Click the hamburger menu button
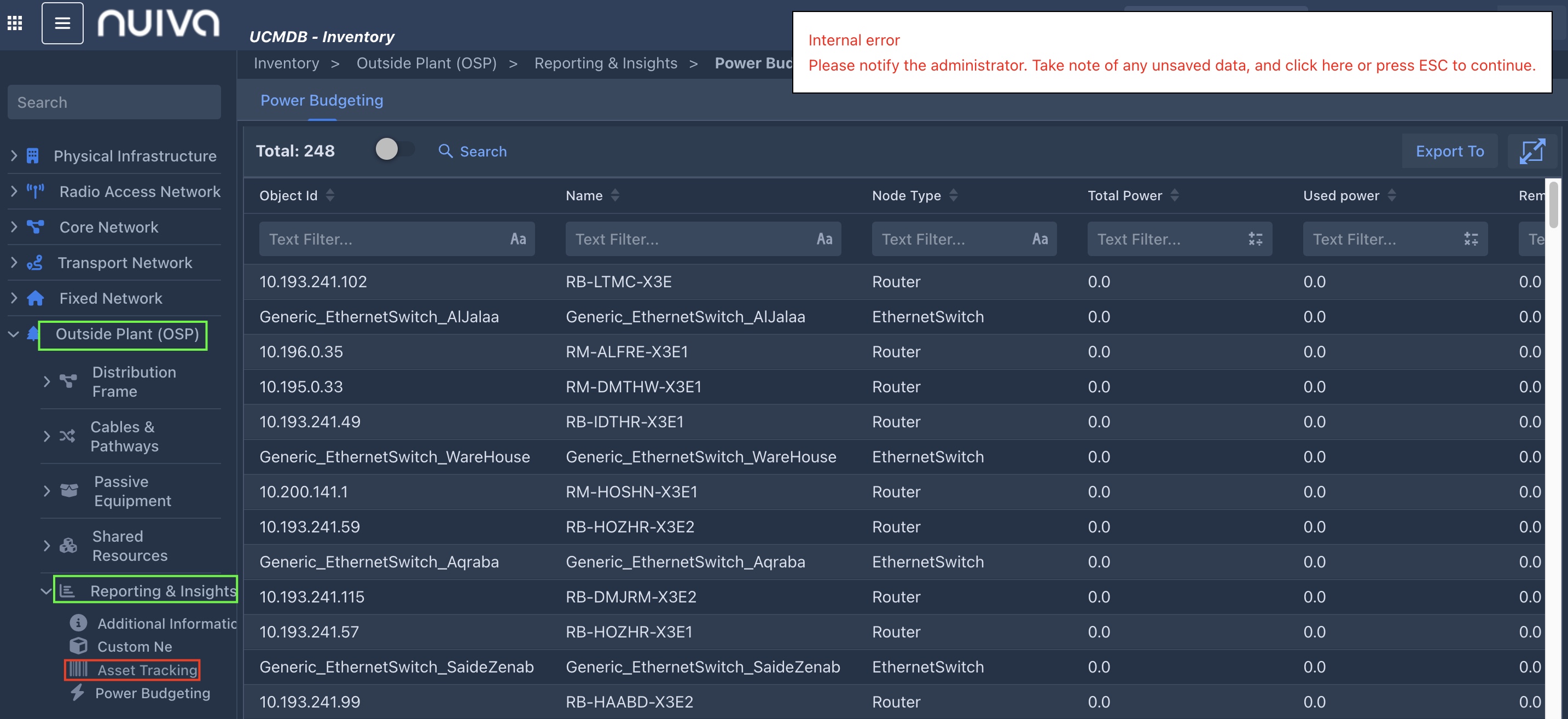Viewport: 1568px width, 719px height. tap(62, 23)
